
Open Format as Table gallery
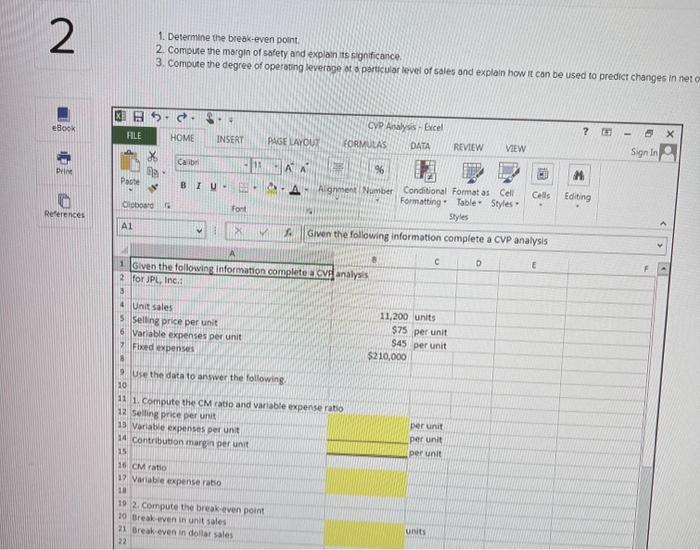471,185
